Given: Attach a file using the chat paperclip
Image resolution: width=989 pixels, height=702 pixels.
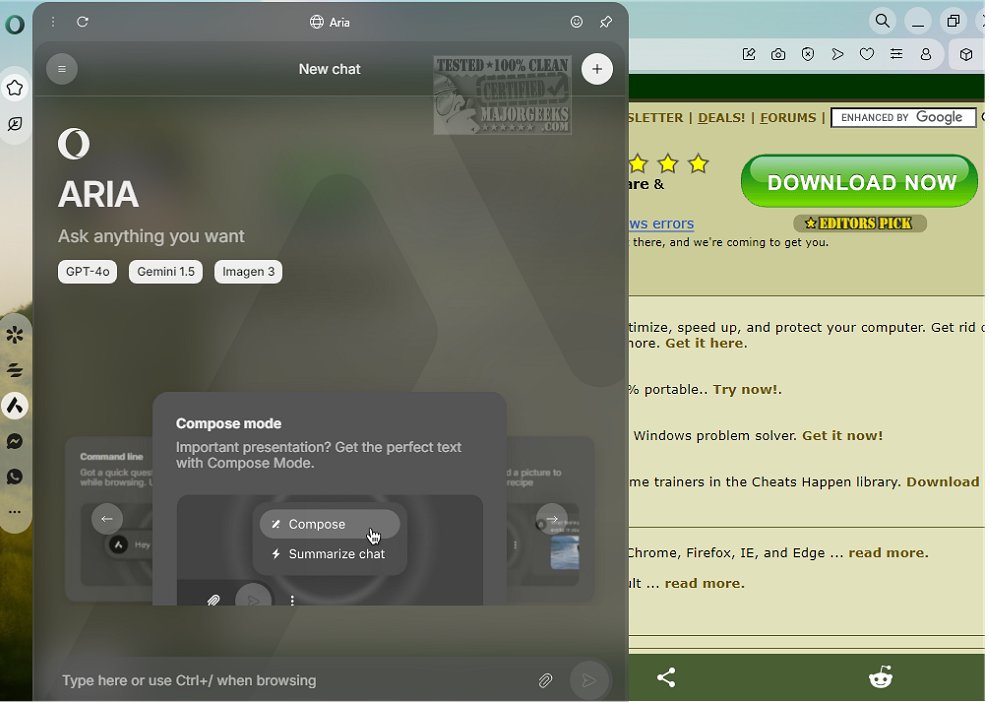Looking at the screenshot, I should pyautogui.click(x=546, y=681).
